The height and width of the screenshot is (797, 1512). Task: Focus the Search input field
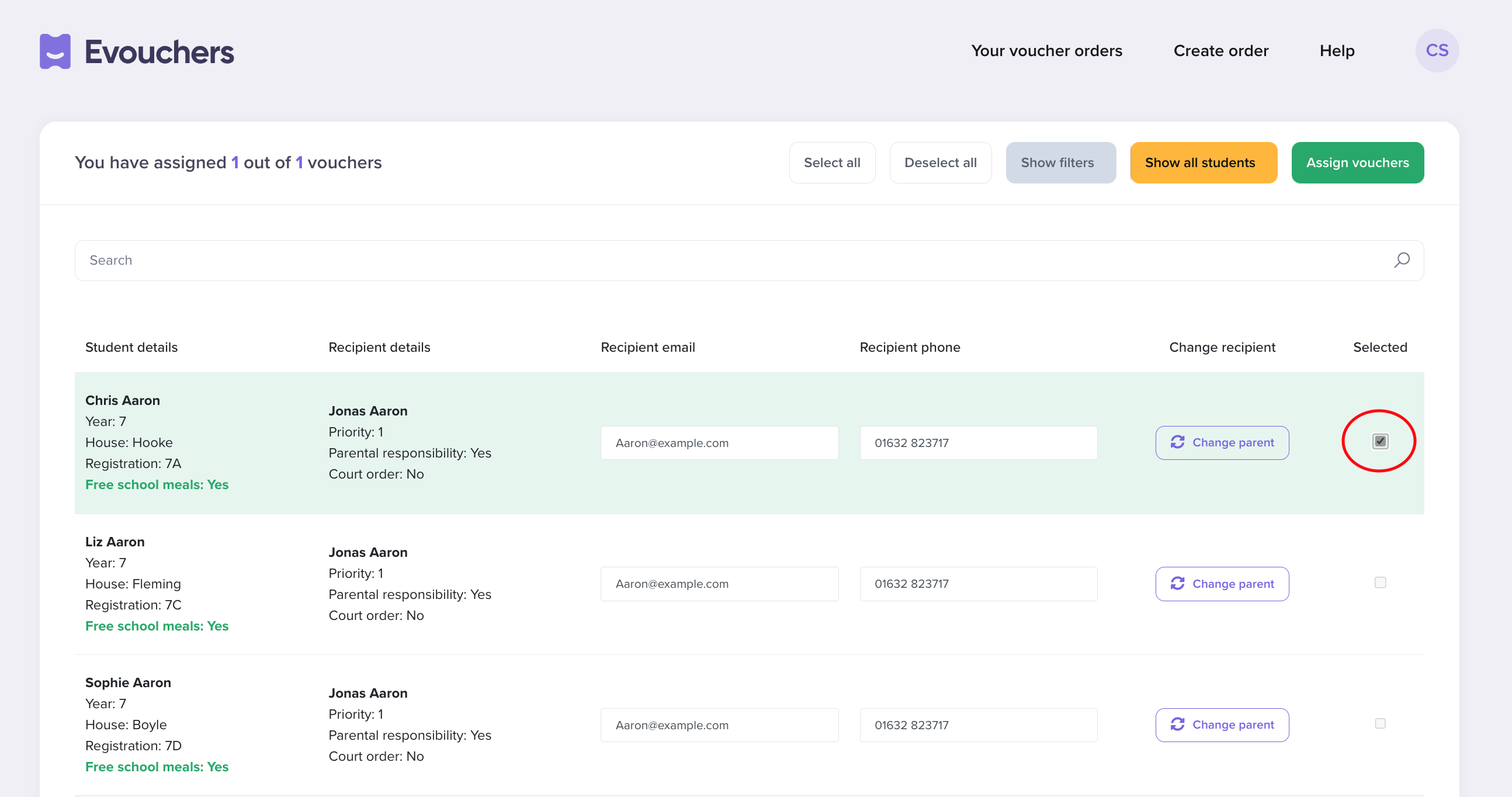(749, 261)
